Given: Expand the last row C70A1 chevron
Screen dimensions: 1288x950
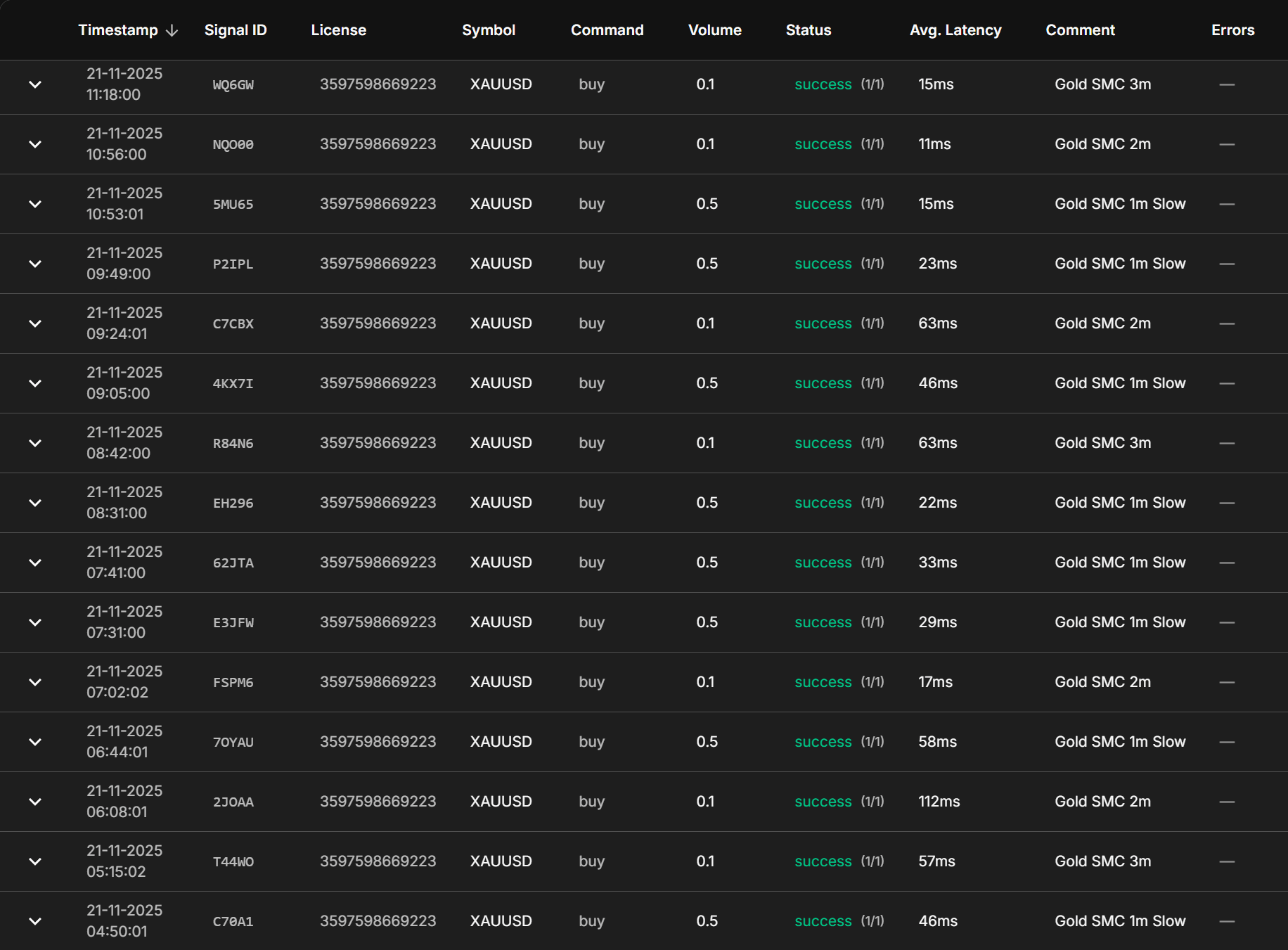Looking at the screenshot, I should click(35, 921).
